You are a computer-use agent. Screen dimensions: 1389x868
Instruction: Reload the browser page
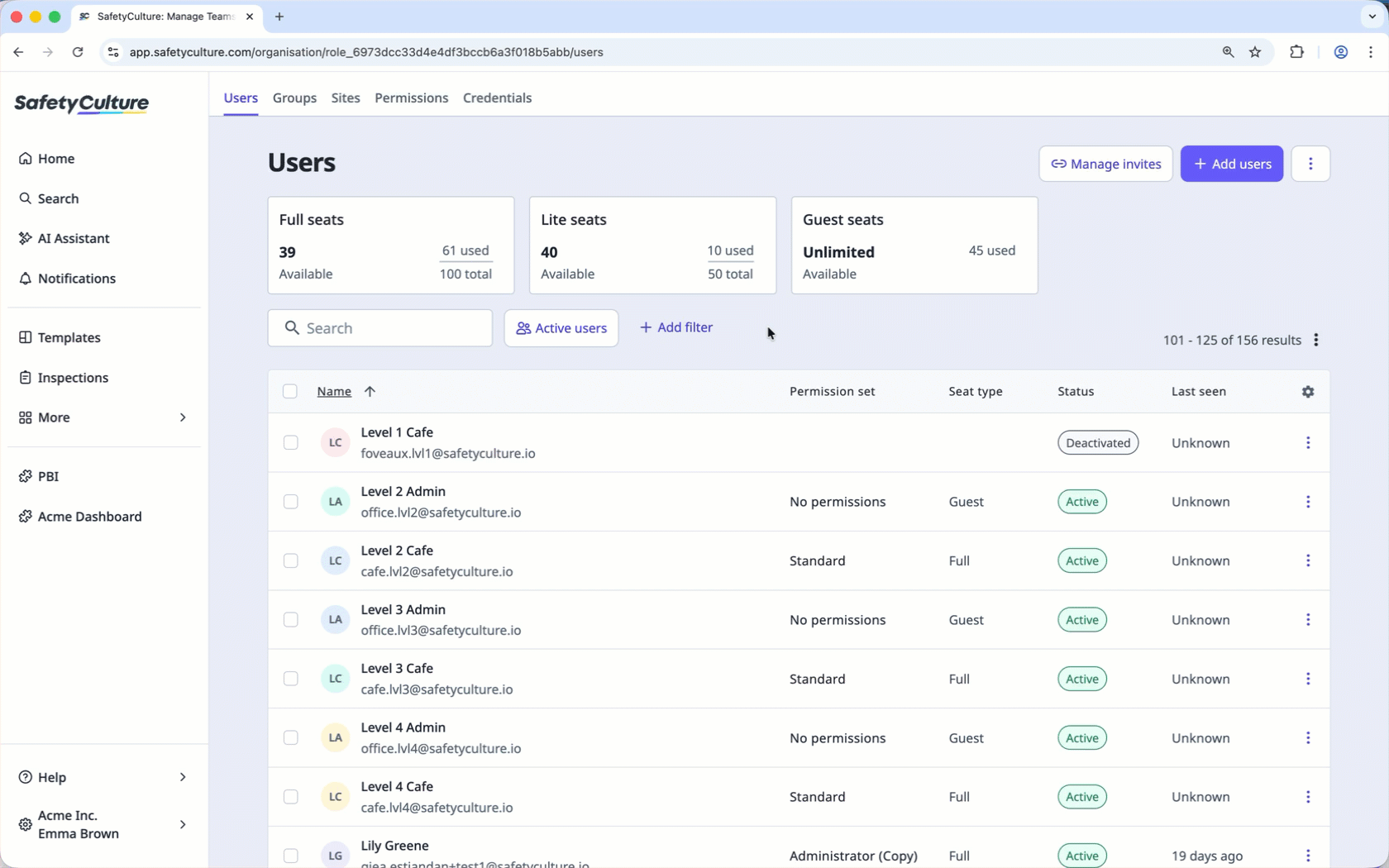click(78, 52)
